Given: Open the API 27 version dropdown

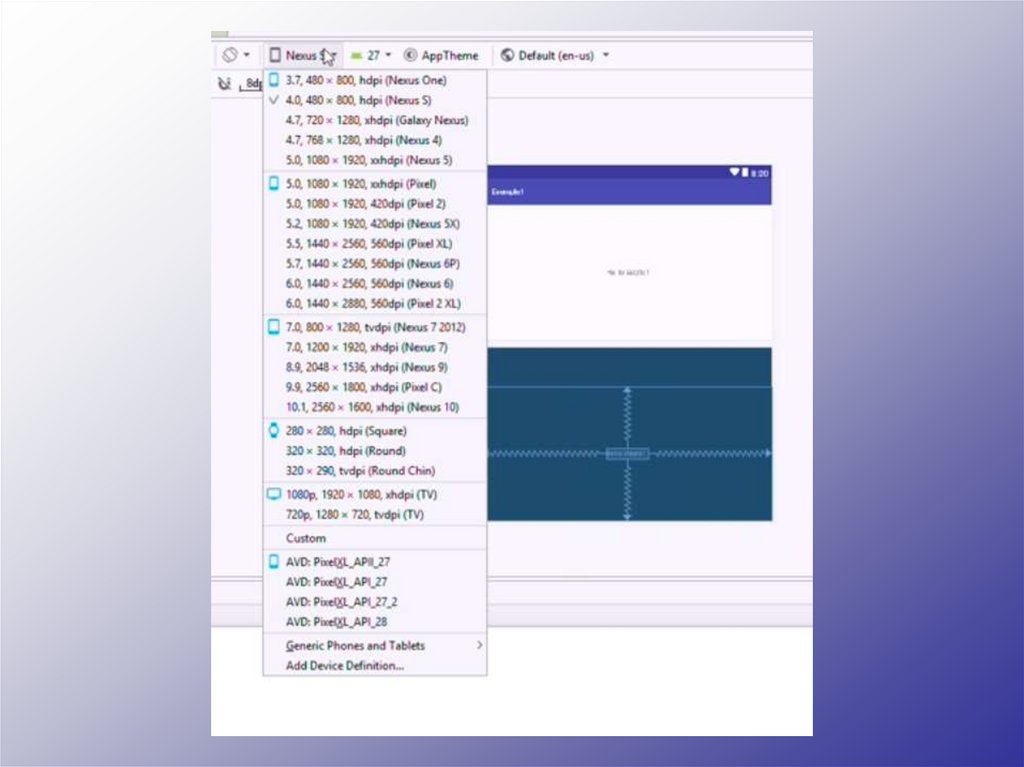Looking at the screenshot, I should click(371, 56).
